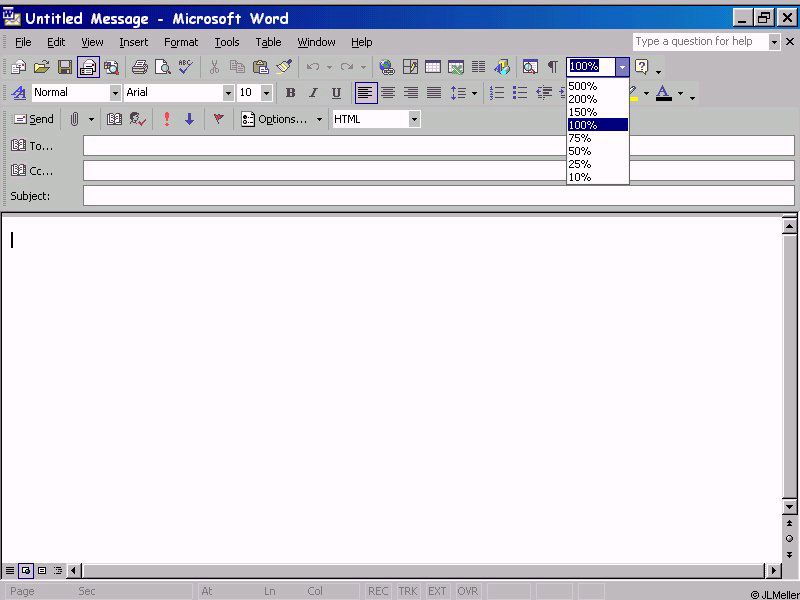Viewport: 800px width, 600px height.
Task: Open Tables and Borders toolbar icon
Action: [410, 67]
